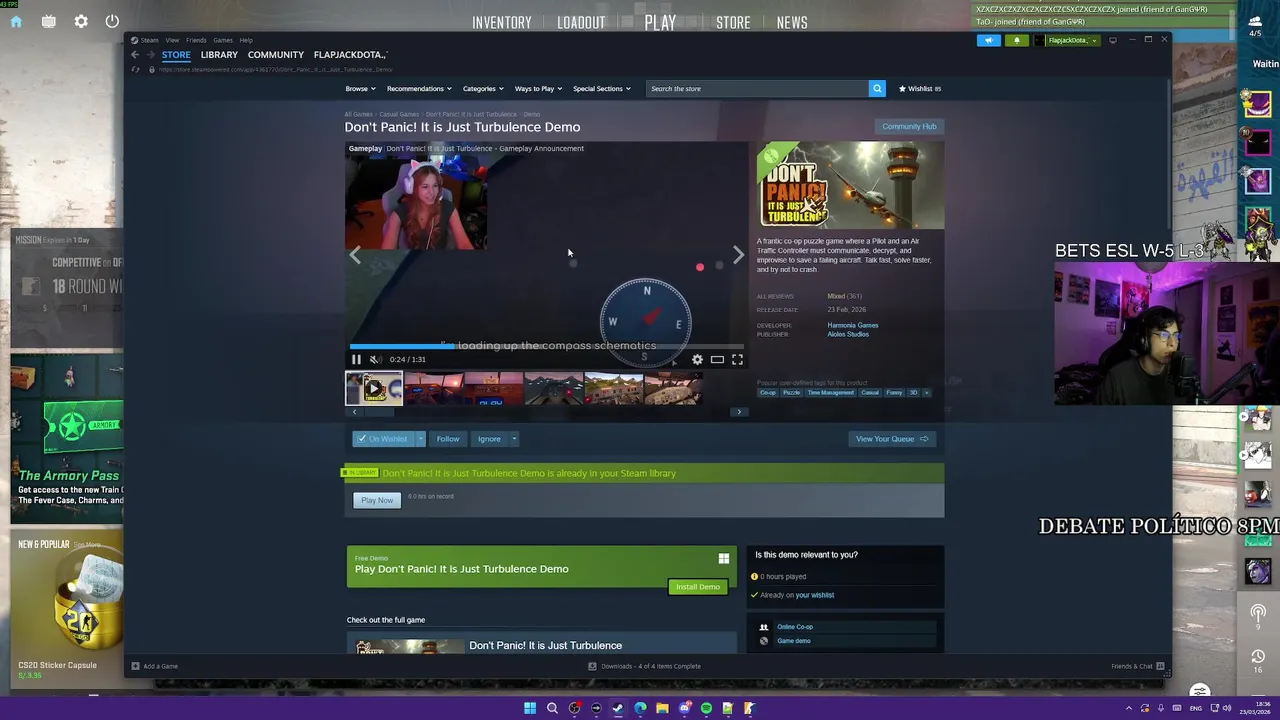Go to the CS2 home icon
This screenshot has height=720, width=1280.
coord(16,21)
